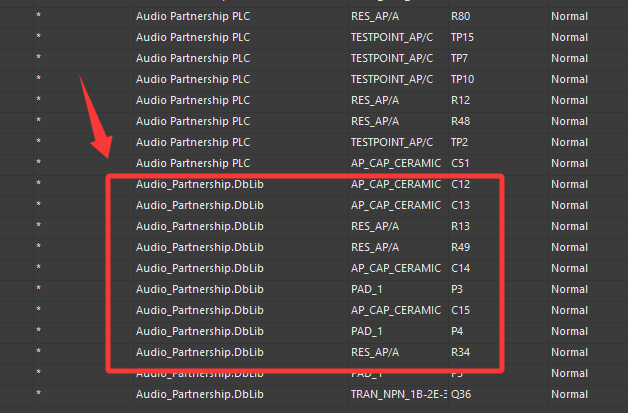Click AP_CAP_CERAMIC cell in the C13 row
628x413 pixels.
point(398,205)
